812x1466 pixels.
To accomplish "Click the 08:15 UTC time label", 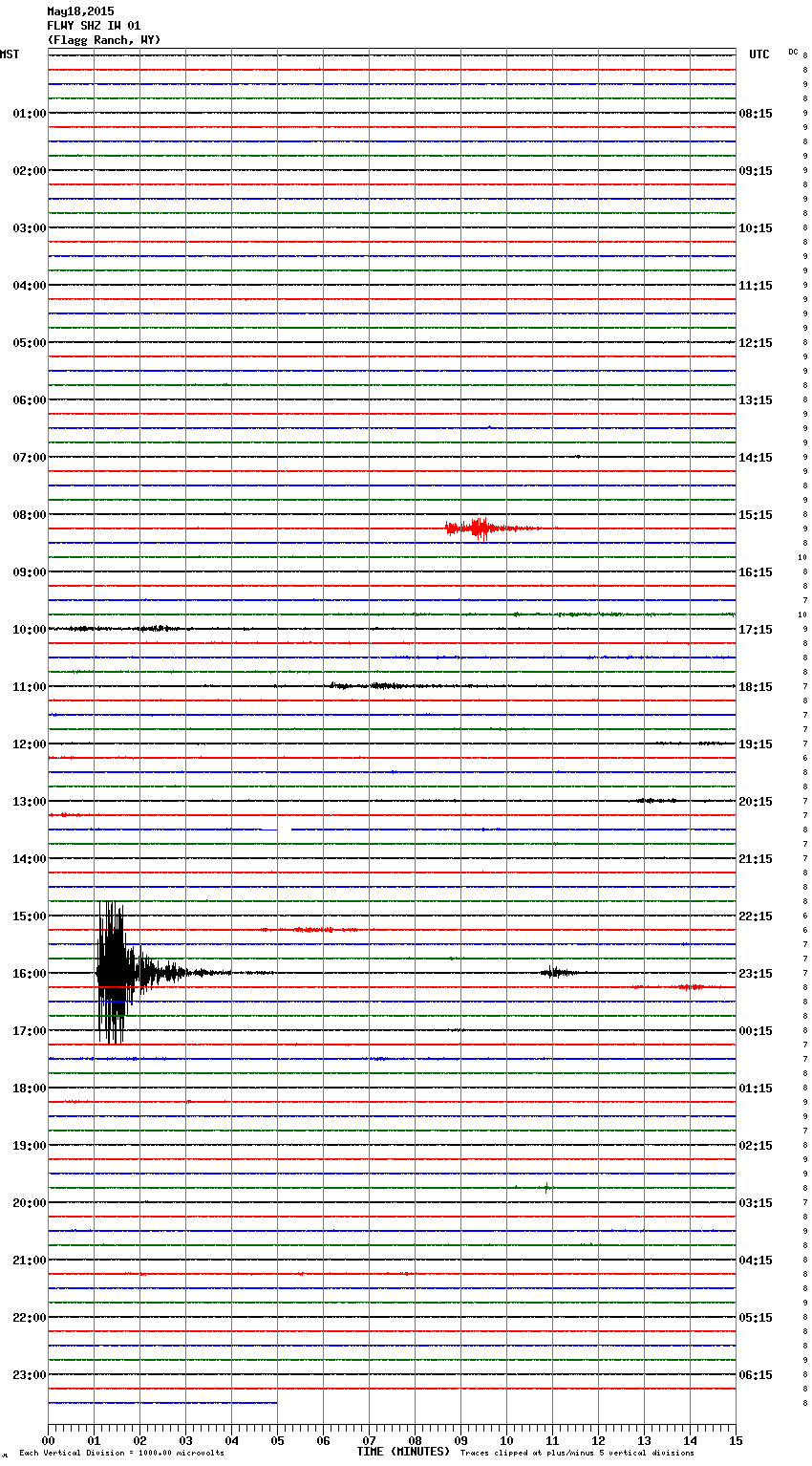I will [x=756, y=114].
